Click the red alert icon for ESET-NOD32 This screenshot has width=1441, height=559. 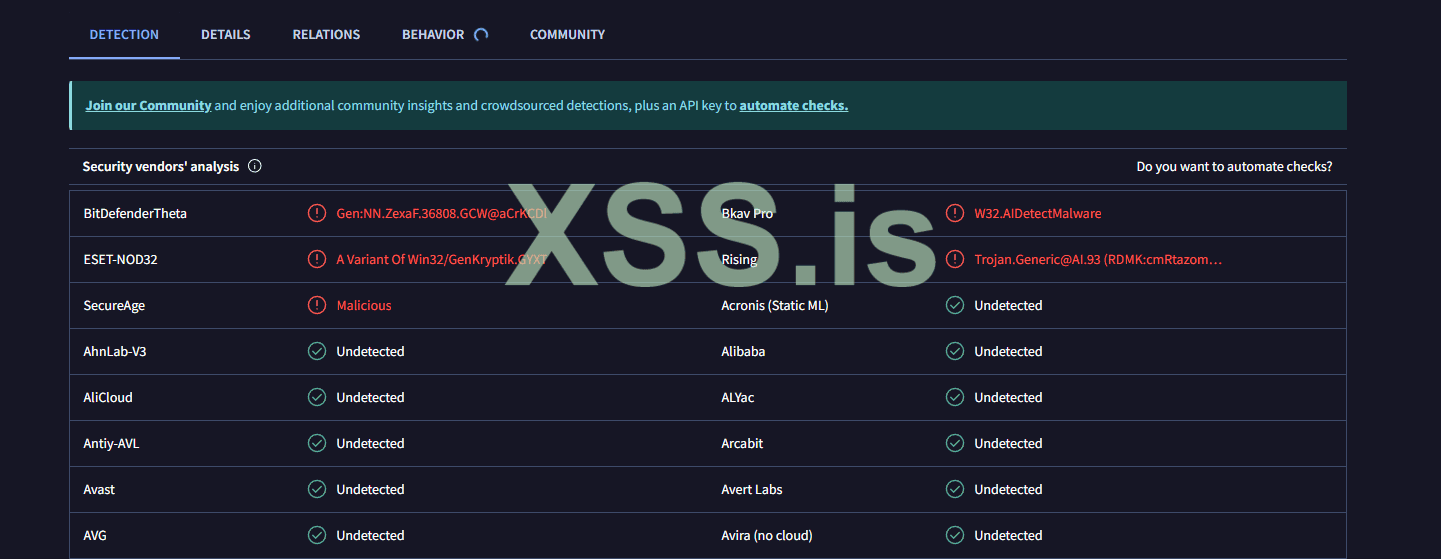tap(317, 259)
